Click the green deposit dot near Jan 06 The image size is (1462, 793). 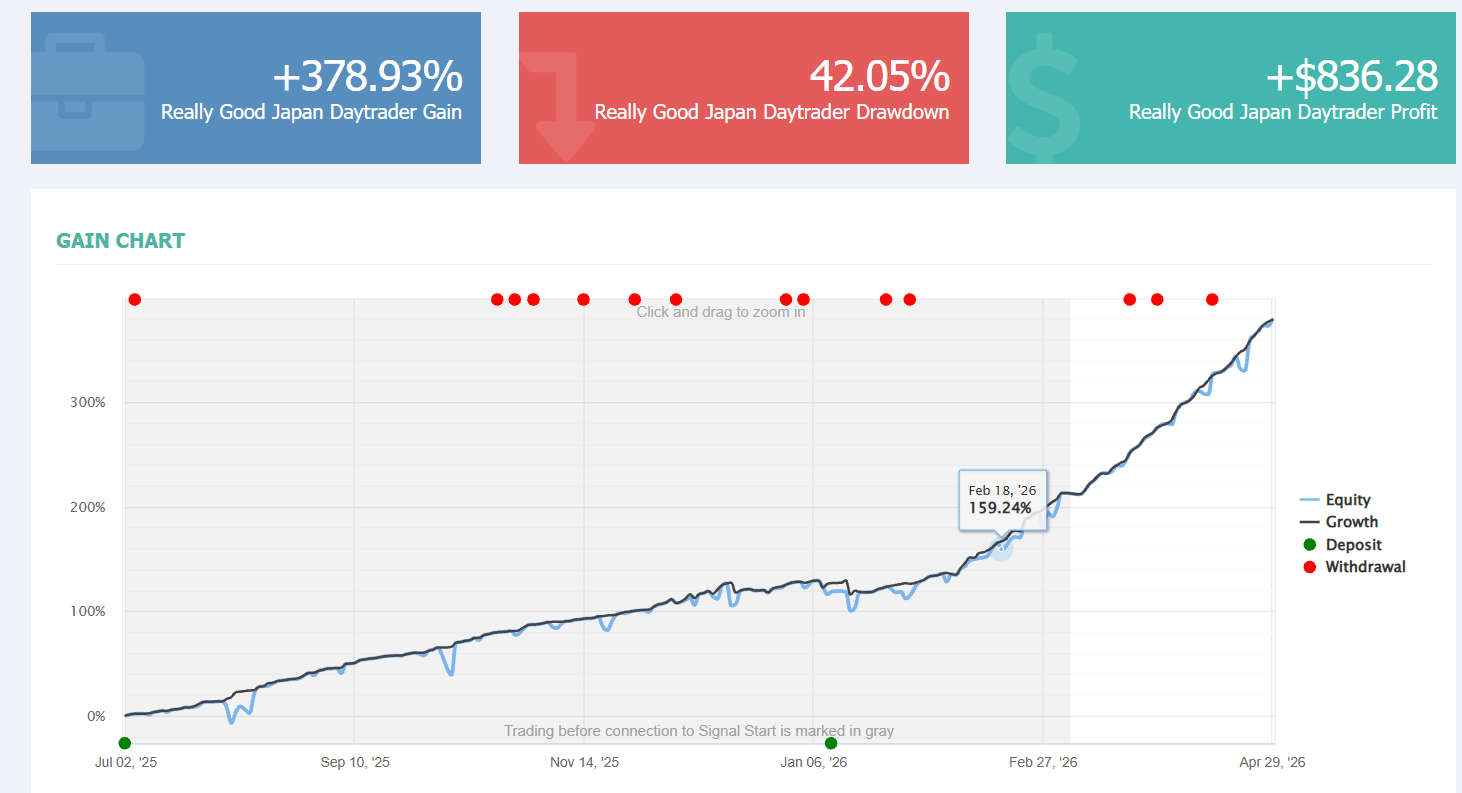click(x=831, y=743)
